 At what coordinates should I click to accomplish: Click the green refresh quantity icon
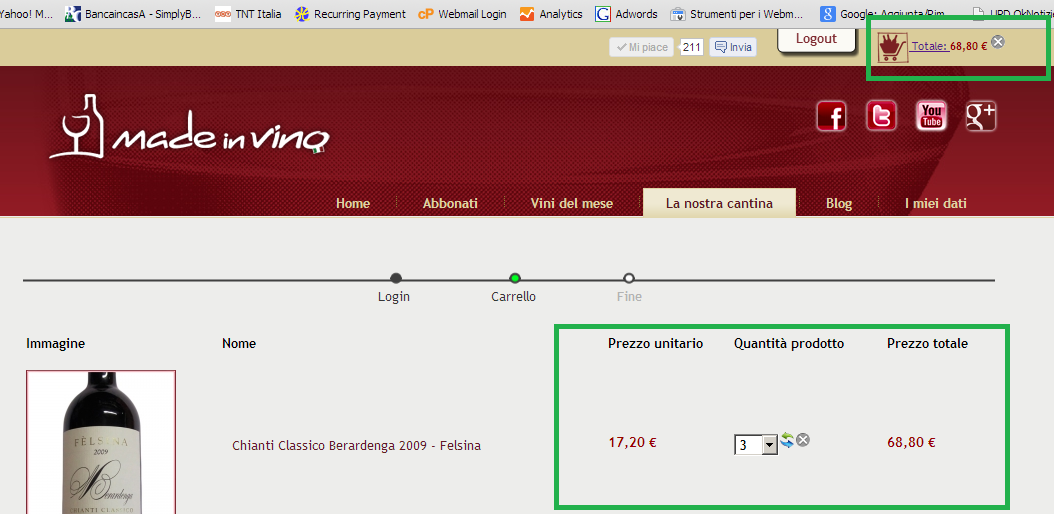pyautogui.click(x=787, y=441)
